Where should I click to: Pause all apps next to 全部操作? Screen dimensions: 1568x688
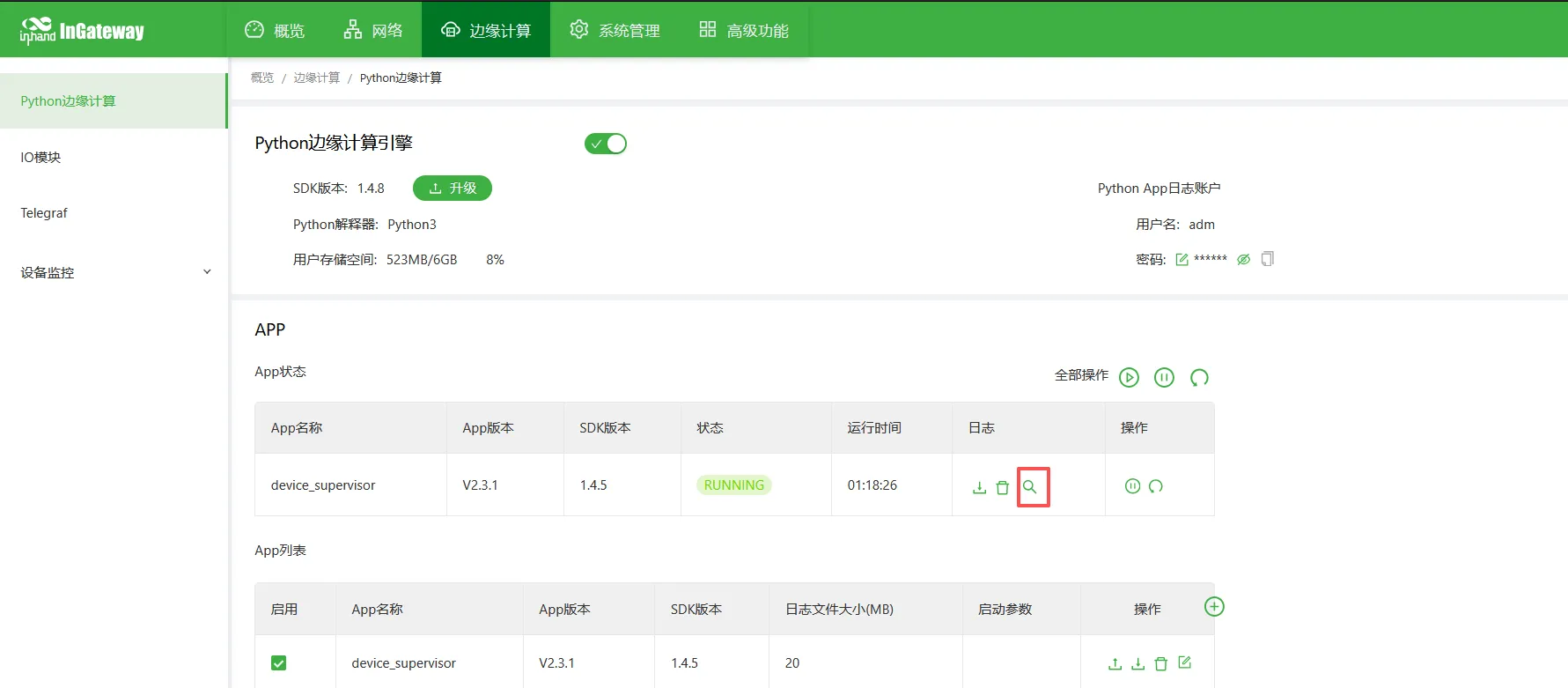[x=1164, y=377]
